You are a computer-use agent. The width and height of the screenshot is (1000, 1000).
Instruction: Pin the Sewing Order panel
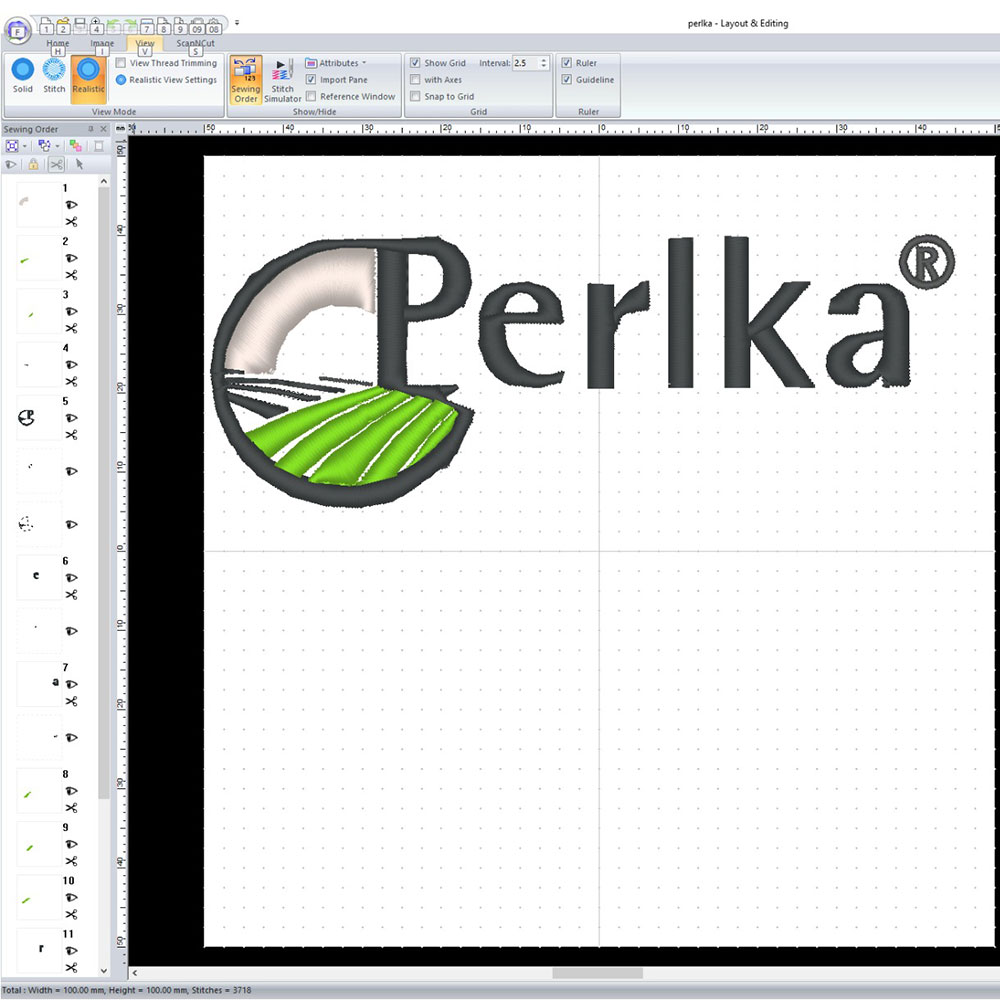tap(91, 129)
